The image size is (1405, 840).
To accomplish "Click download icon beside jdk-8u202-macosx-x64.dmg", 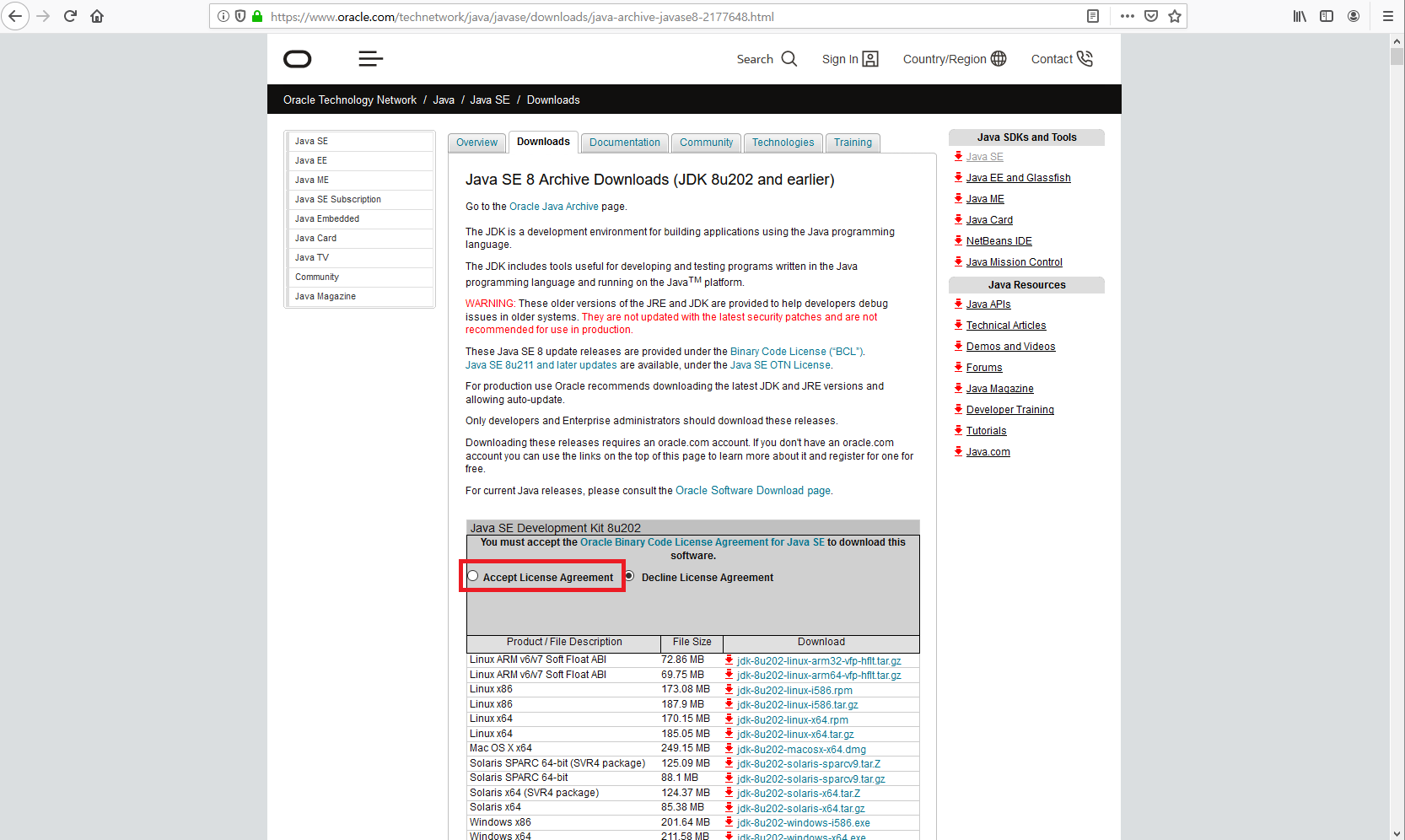I will click(729, 748).
